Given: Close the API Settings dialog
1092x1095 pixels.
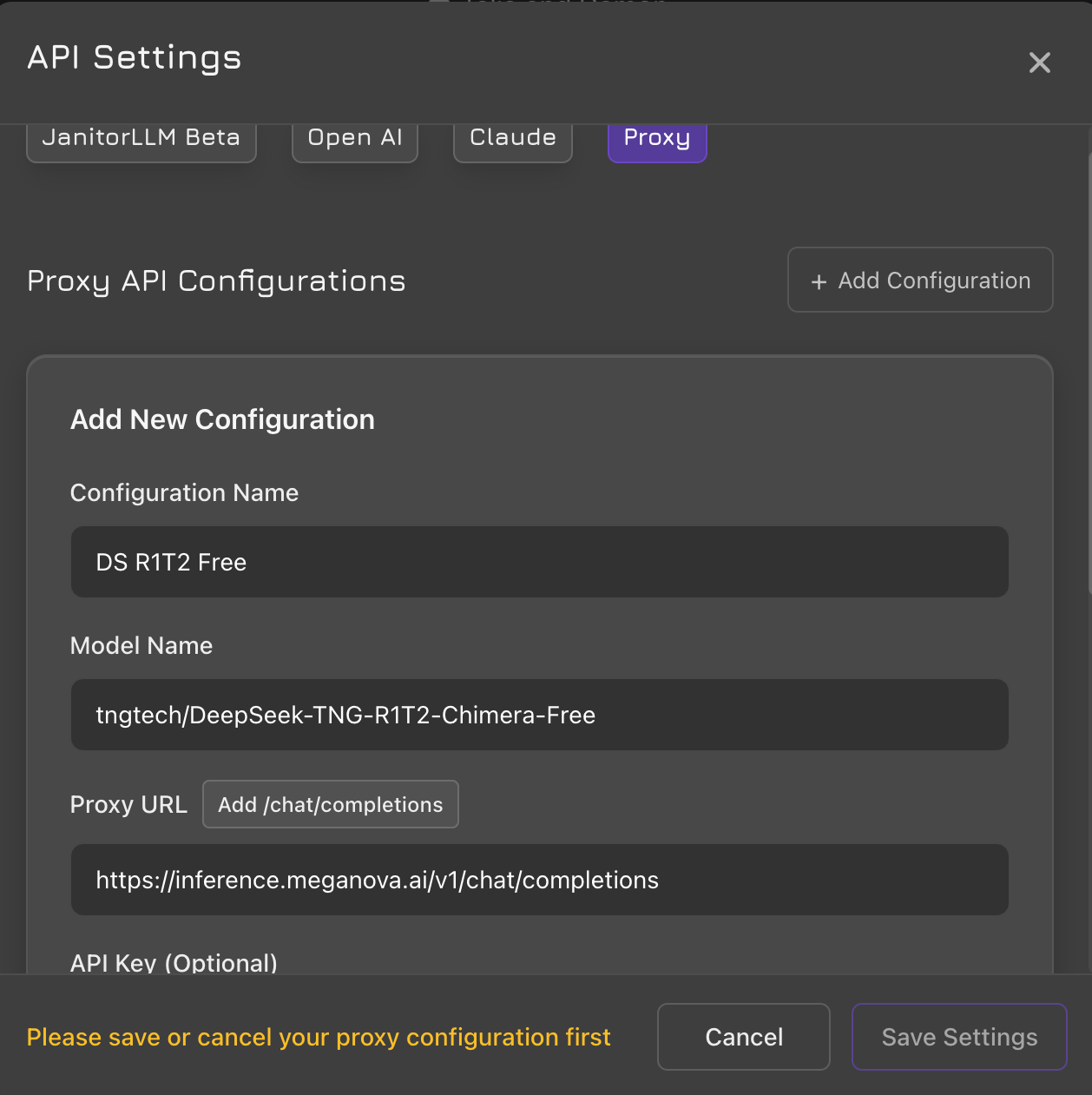Looking at the screenshot, I should [1039, 63].
